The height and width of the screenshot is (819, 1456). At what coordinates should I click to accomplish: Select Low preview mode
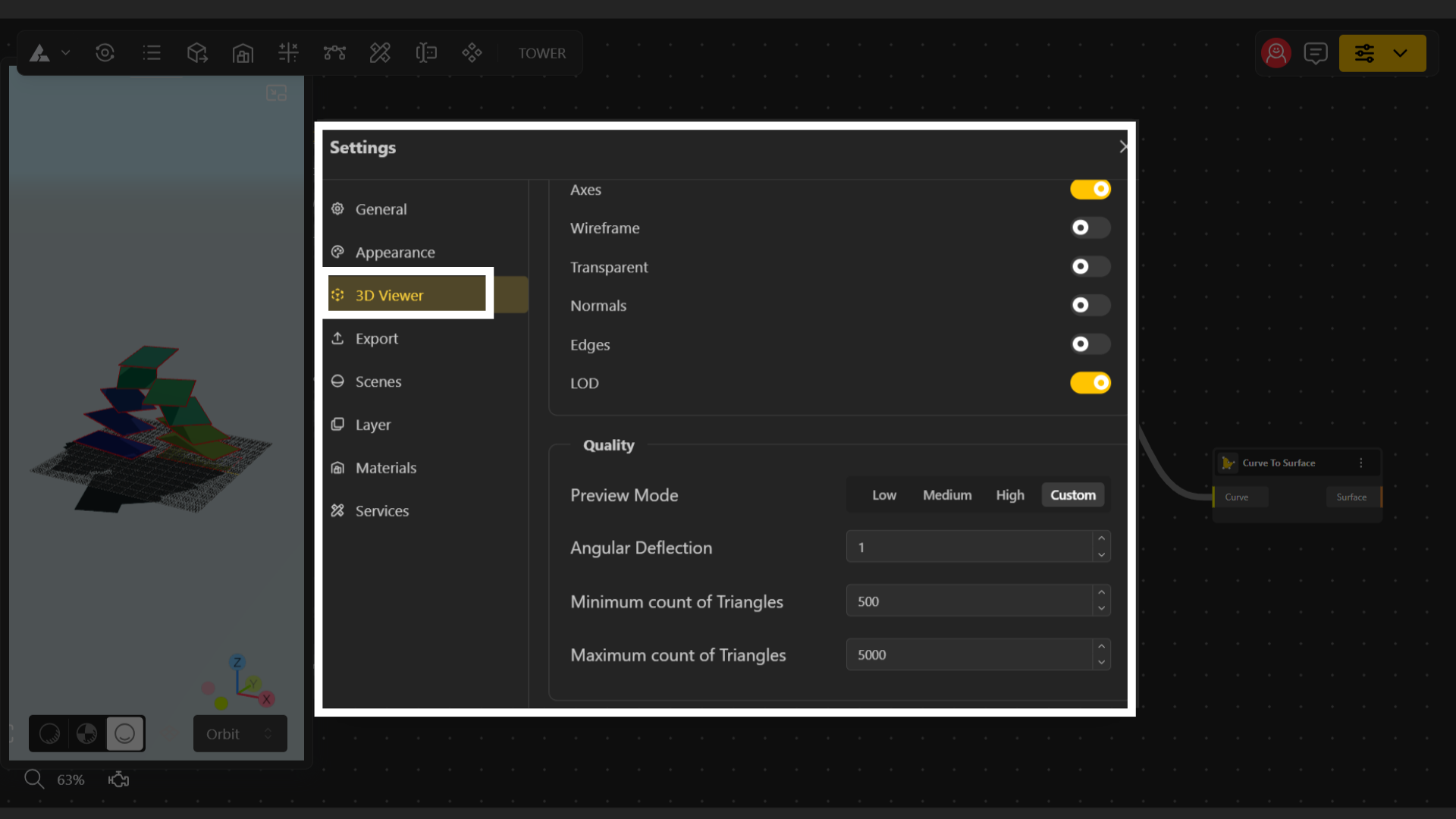[x=883, y=495]
